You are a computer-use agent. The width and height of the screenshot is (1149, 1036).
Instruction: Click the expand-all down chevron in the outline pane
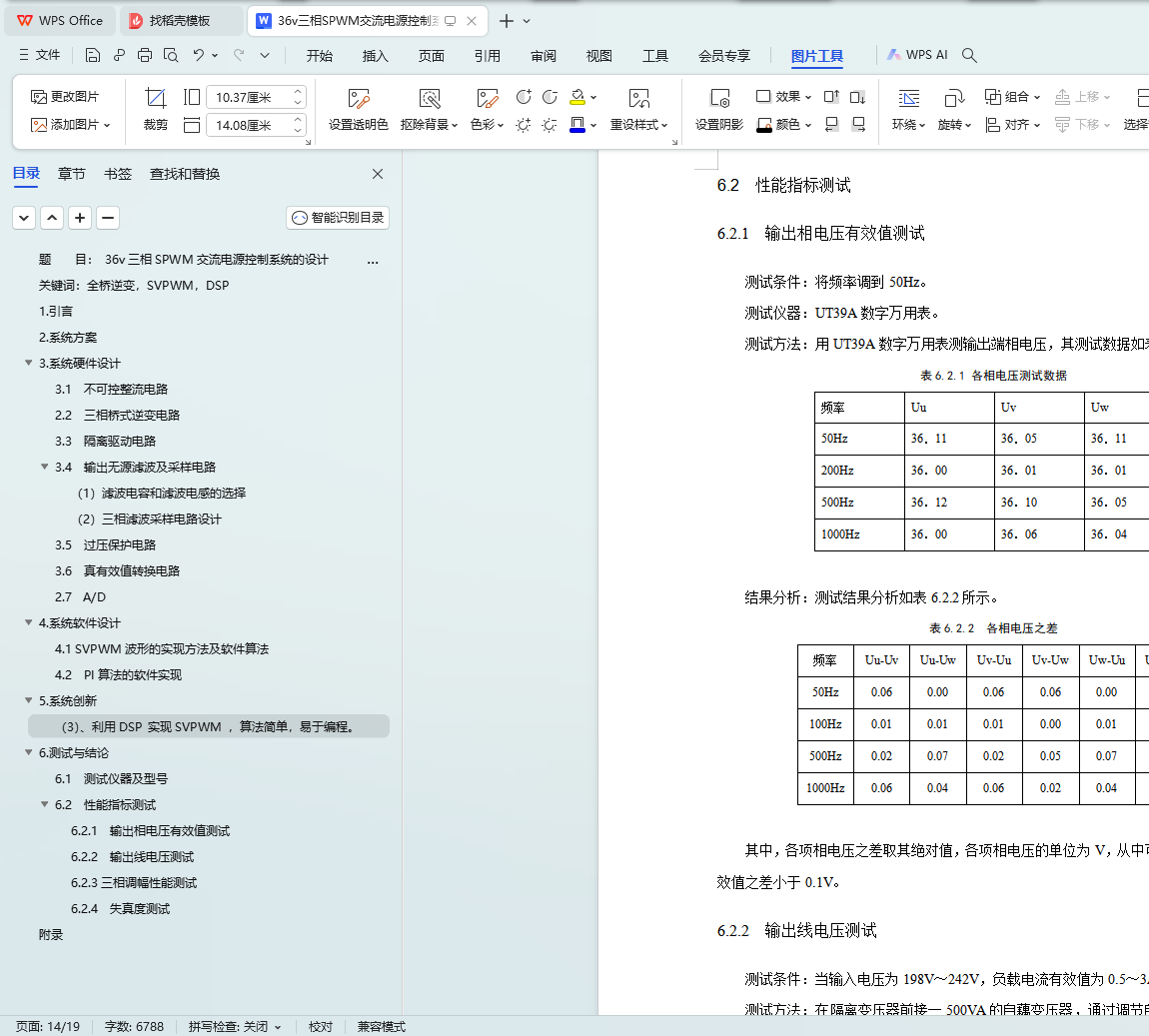pos(24,218)
